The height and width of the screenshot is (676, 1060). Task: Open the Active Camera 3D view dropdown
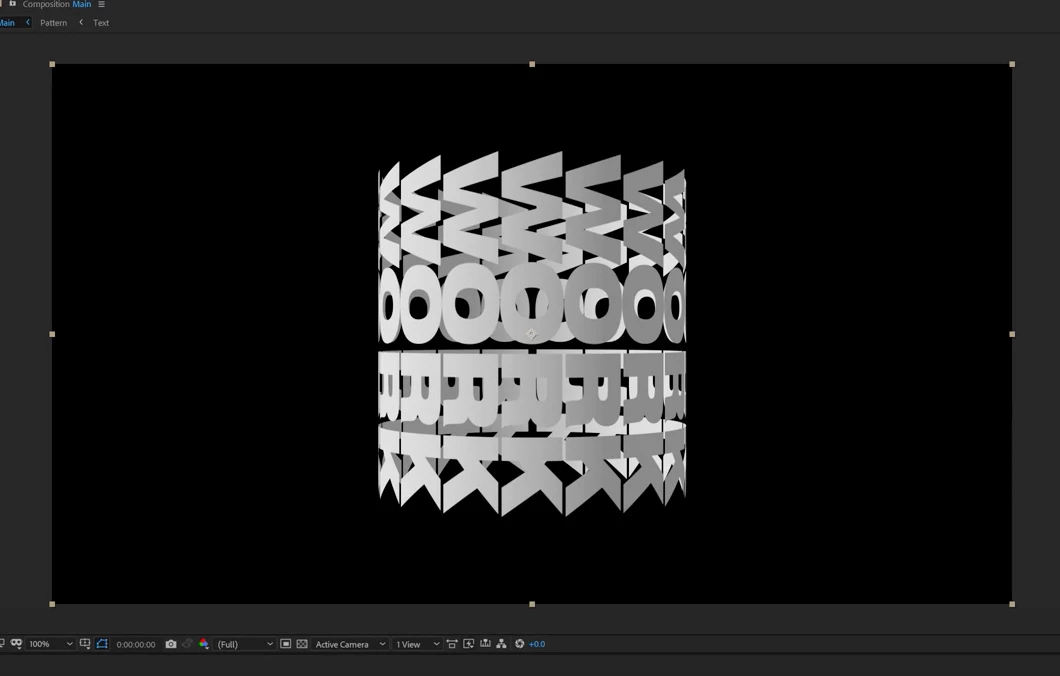(350, 644)
